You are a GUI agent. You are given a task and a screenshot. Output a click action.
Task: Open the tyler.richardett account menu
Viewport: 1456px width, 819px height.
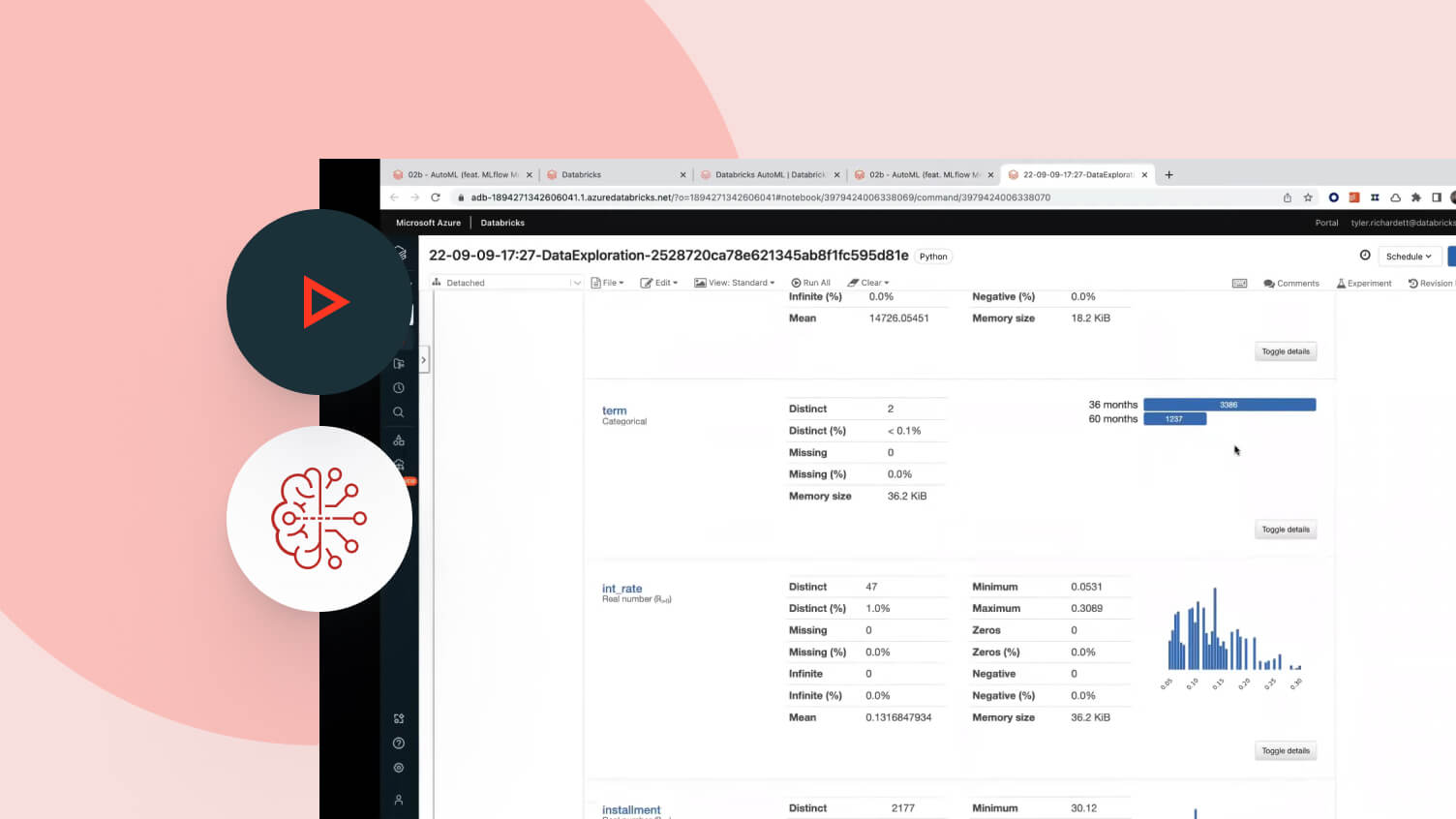1404,223
